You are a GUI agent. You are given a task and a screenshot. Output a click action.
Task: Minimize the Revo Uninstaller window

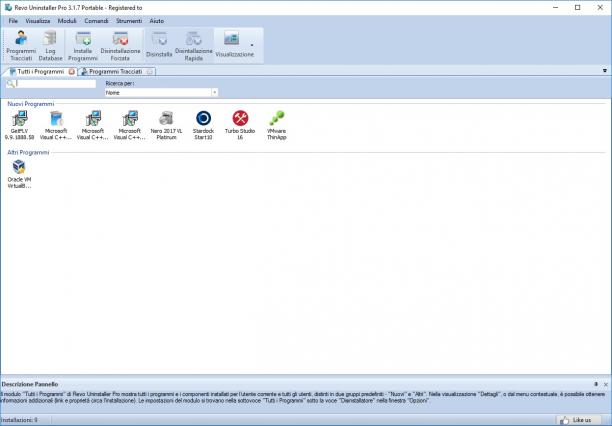(556, 7)
